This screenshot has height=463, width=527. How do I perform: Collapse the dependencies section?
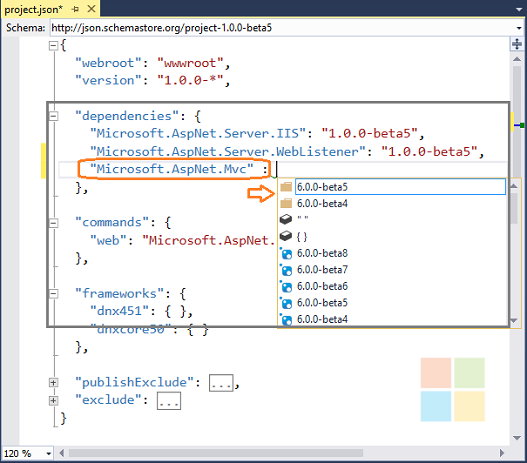53,116
